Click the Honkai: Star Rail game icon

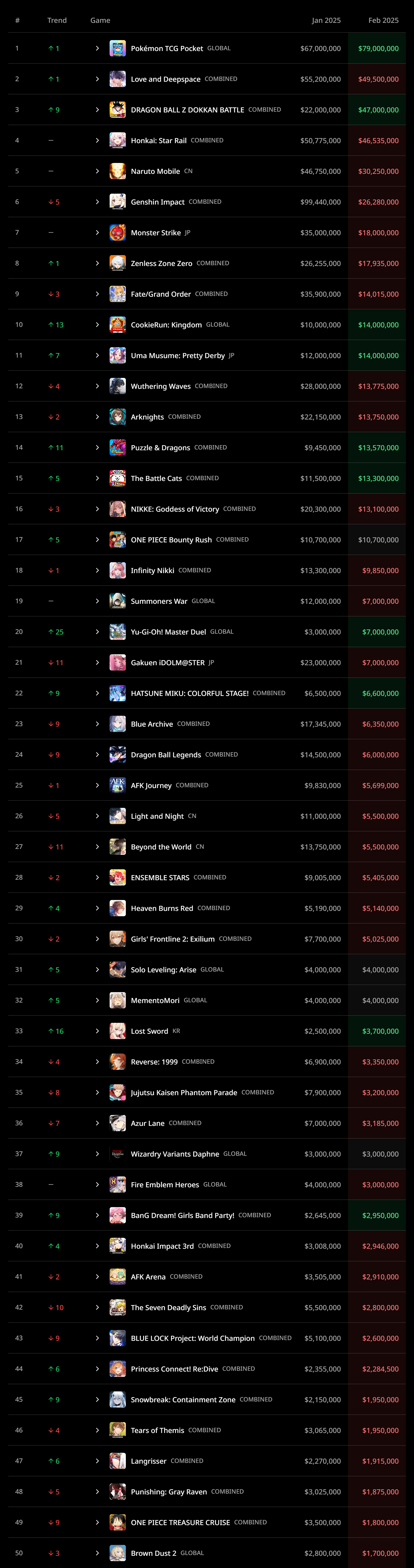click(117, 140)
